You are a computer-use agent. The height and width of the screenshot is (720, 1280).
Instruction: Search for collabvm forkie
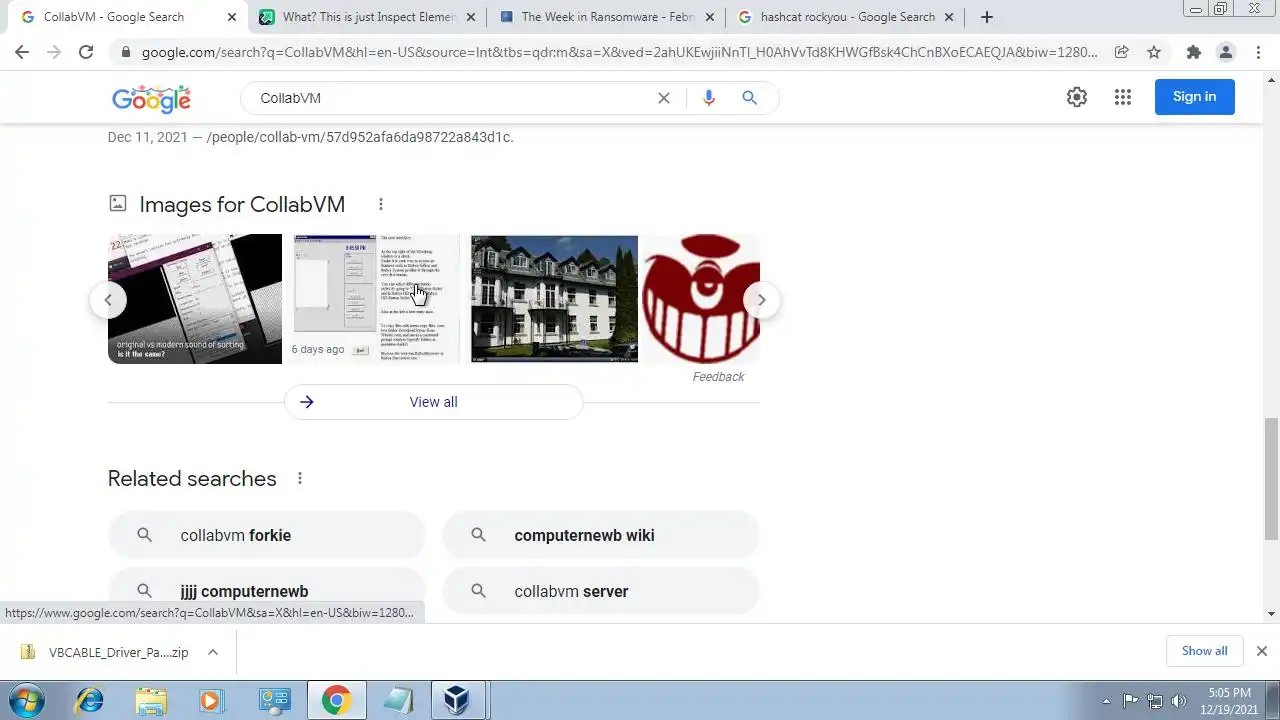(267, 535)
